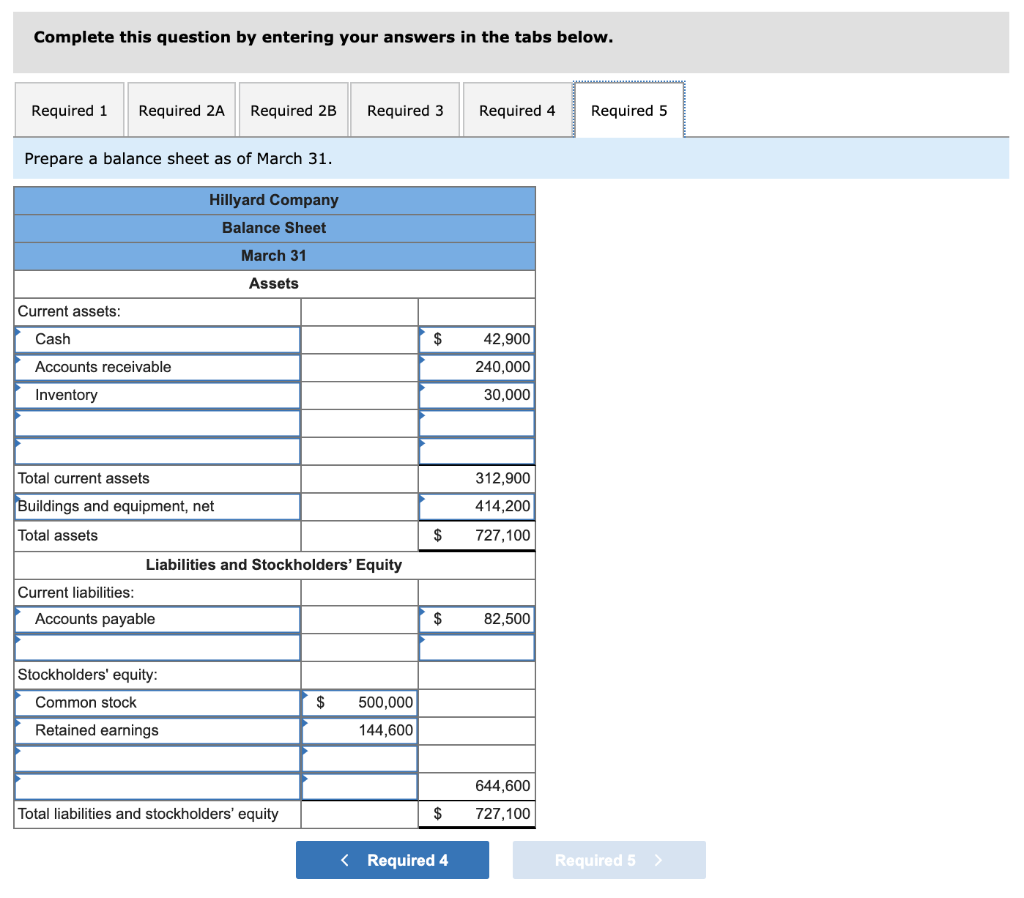The image size is (1024, 898).
Task: Open the Inventory row account dropdown
Action: point(17,388)
